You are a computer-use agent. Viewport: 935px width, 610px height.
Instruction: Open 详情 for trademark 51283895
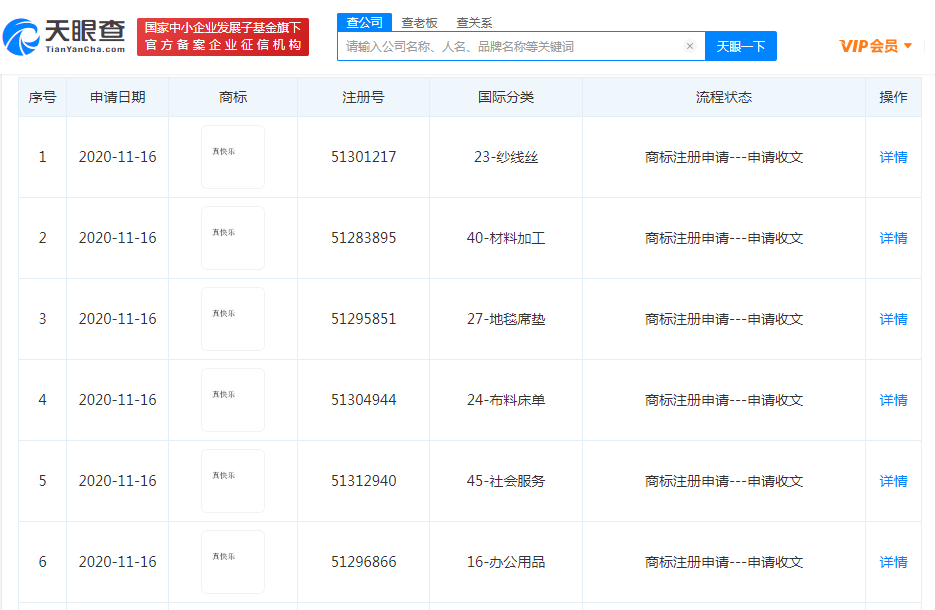tap(893, 238)
